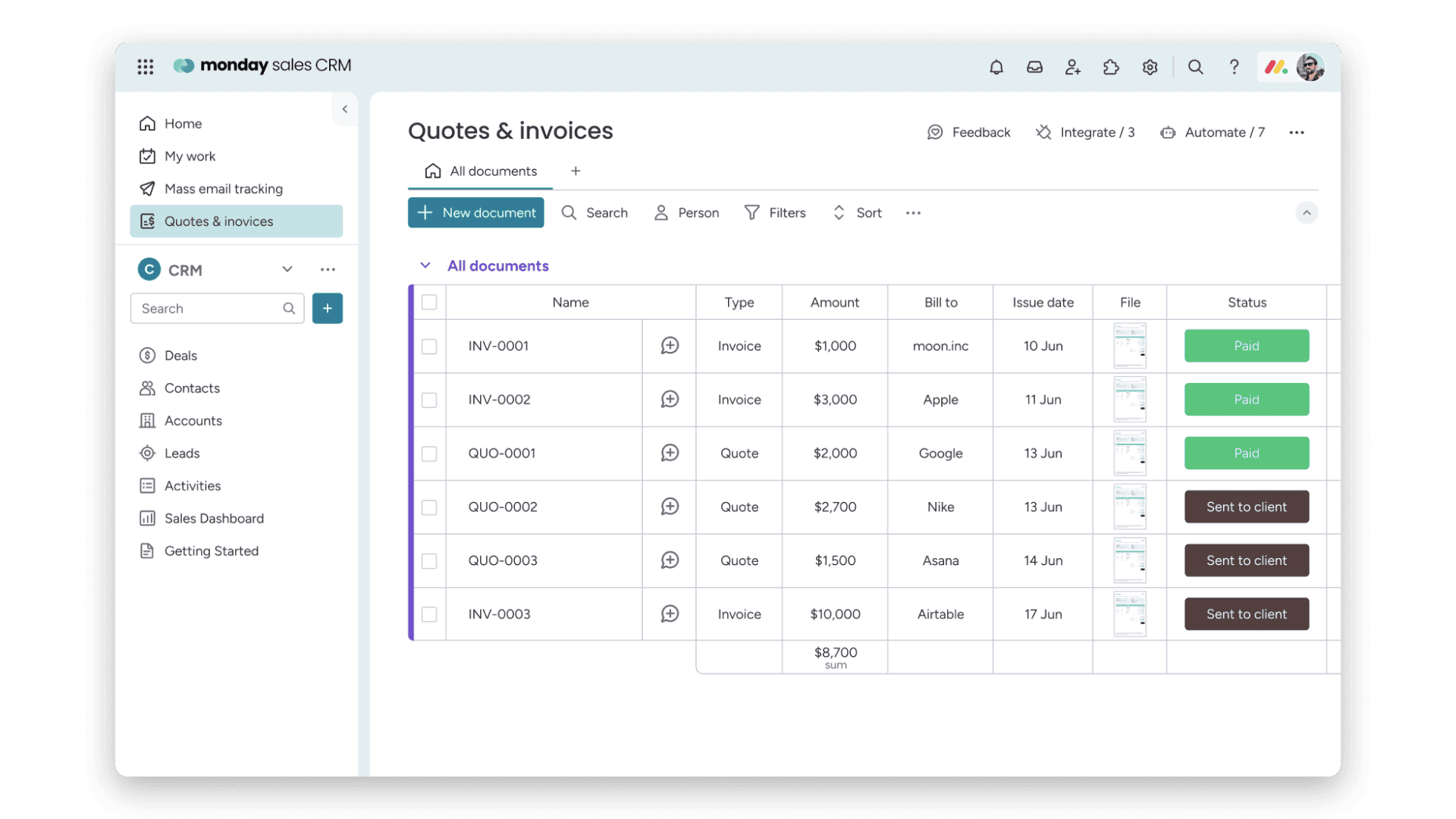Select the QUO-0001 row checkbox
Screen dimensions: 1456x819
[x=429, y=454]
